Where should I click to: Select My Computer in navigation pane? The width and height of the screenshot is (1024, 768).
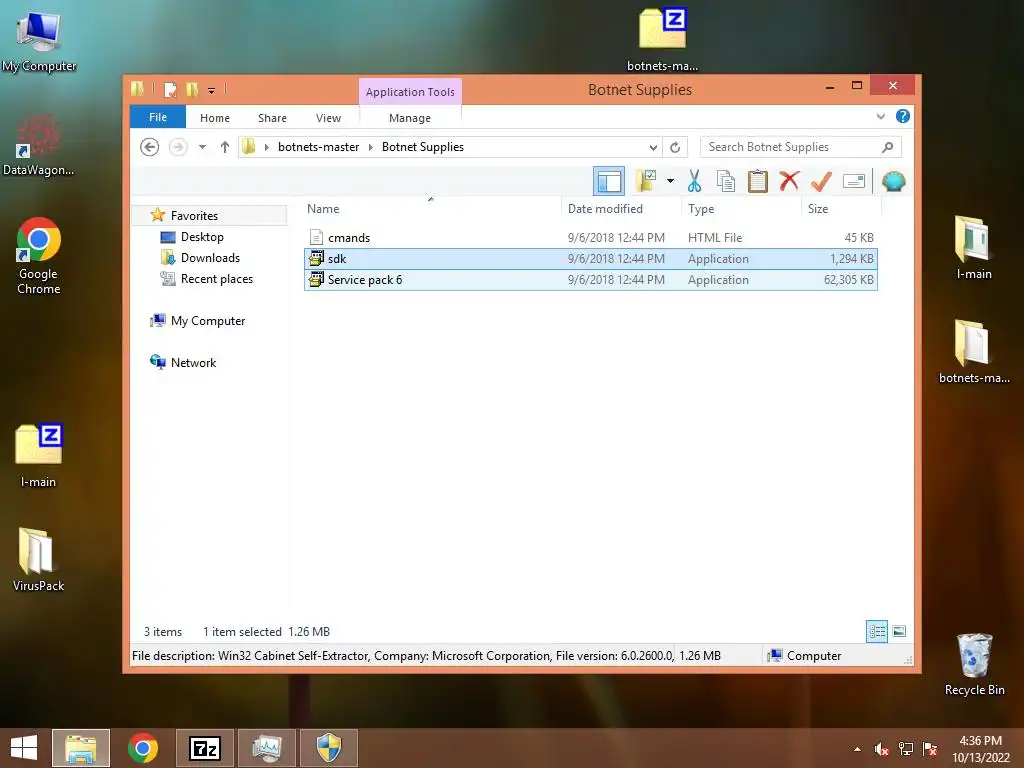point(208,321)
